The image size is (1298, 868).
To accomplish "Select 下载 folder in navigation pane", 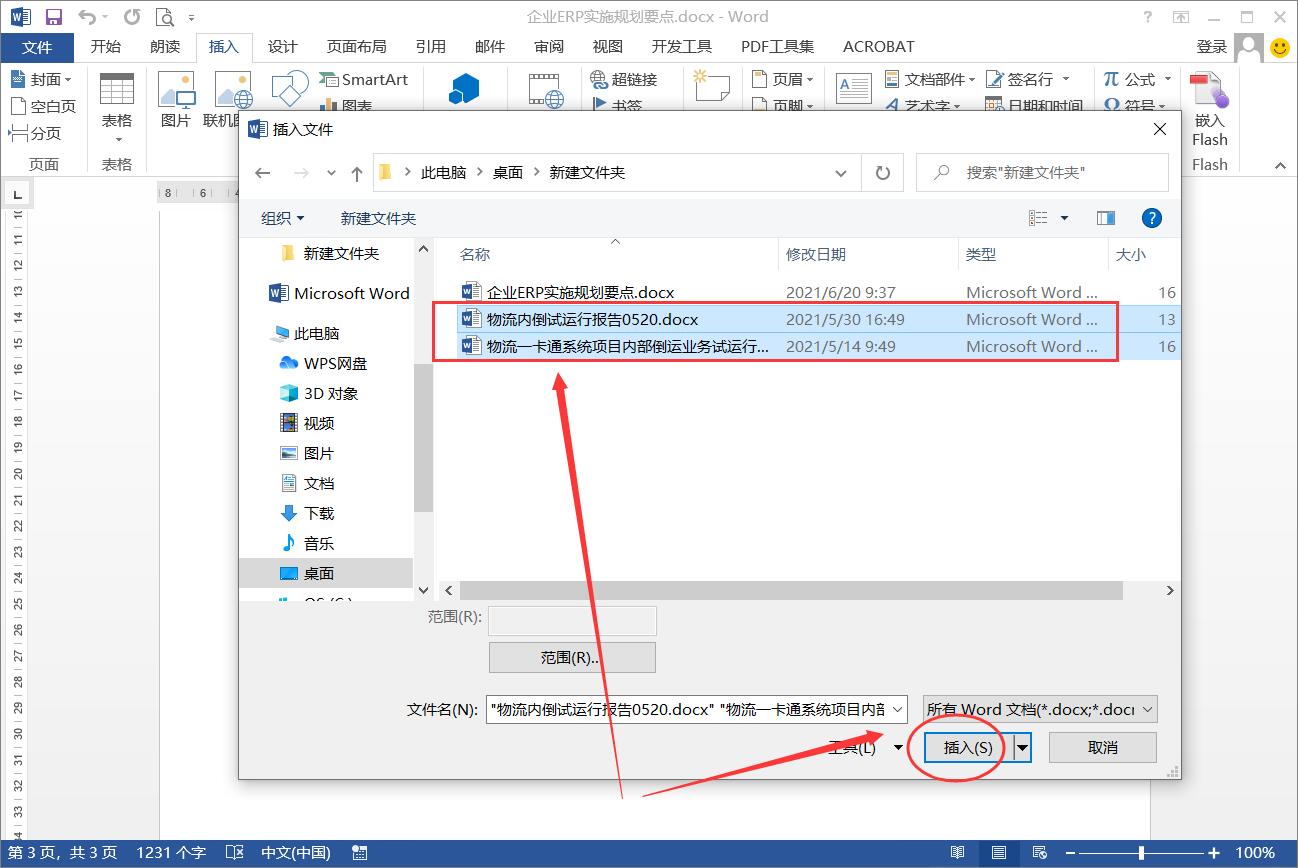I will (x=319, y=513).
